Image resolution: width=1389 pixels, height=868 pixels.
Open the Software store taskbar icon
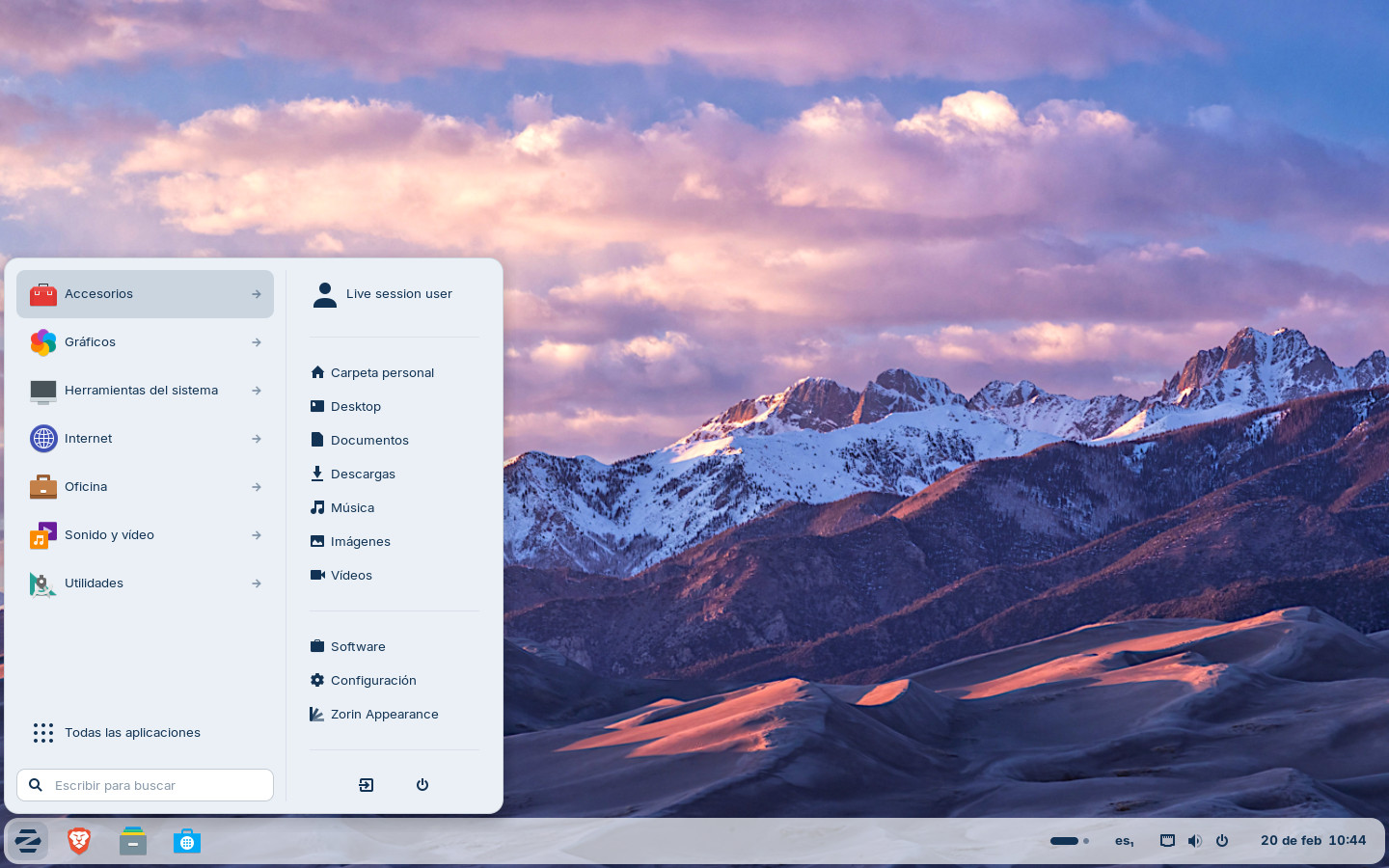pos(187,841)
